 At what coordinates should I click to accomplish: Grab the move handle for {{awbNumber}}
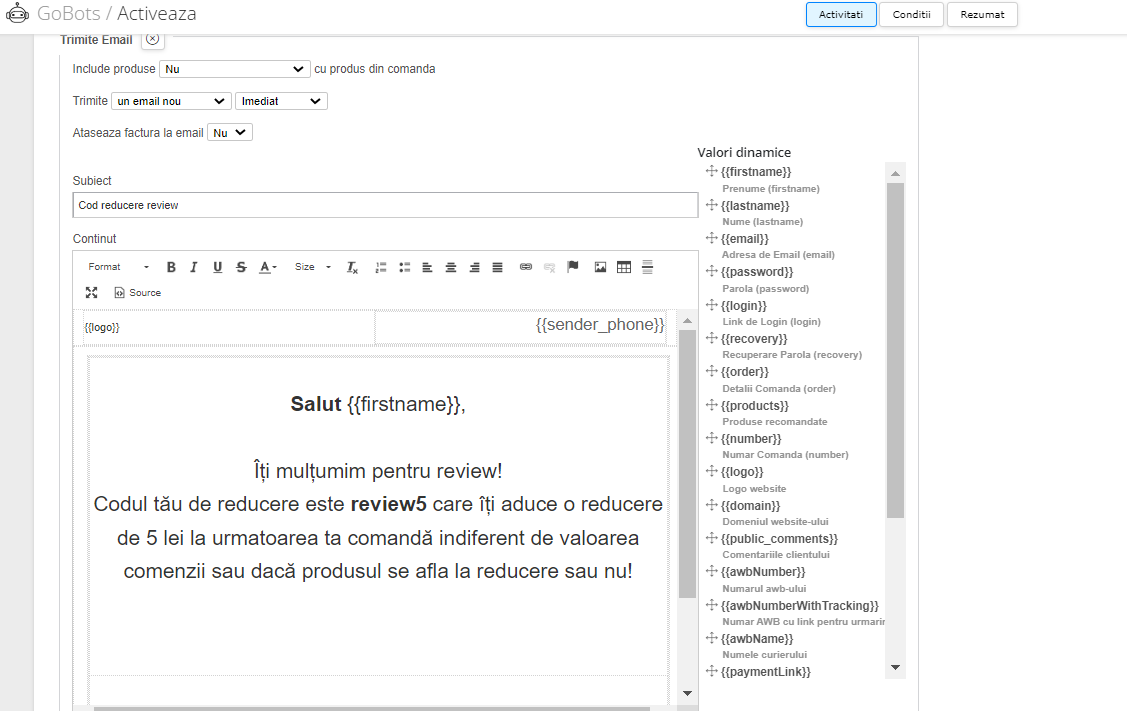click(712, 571)
